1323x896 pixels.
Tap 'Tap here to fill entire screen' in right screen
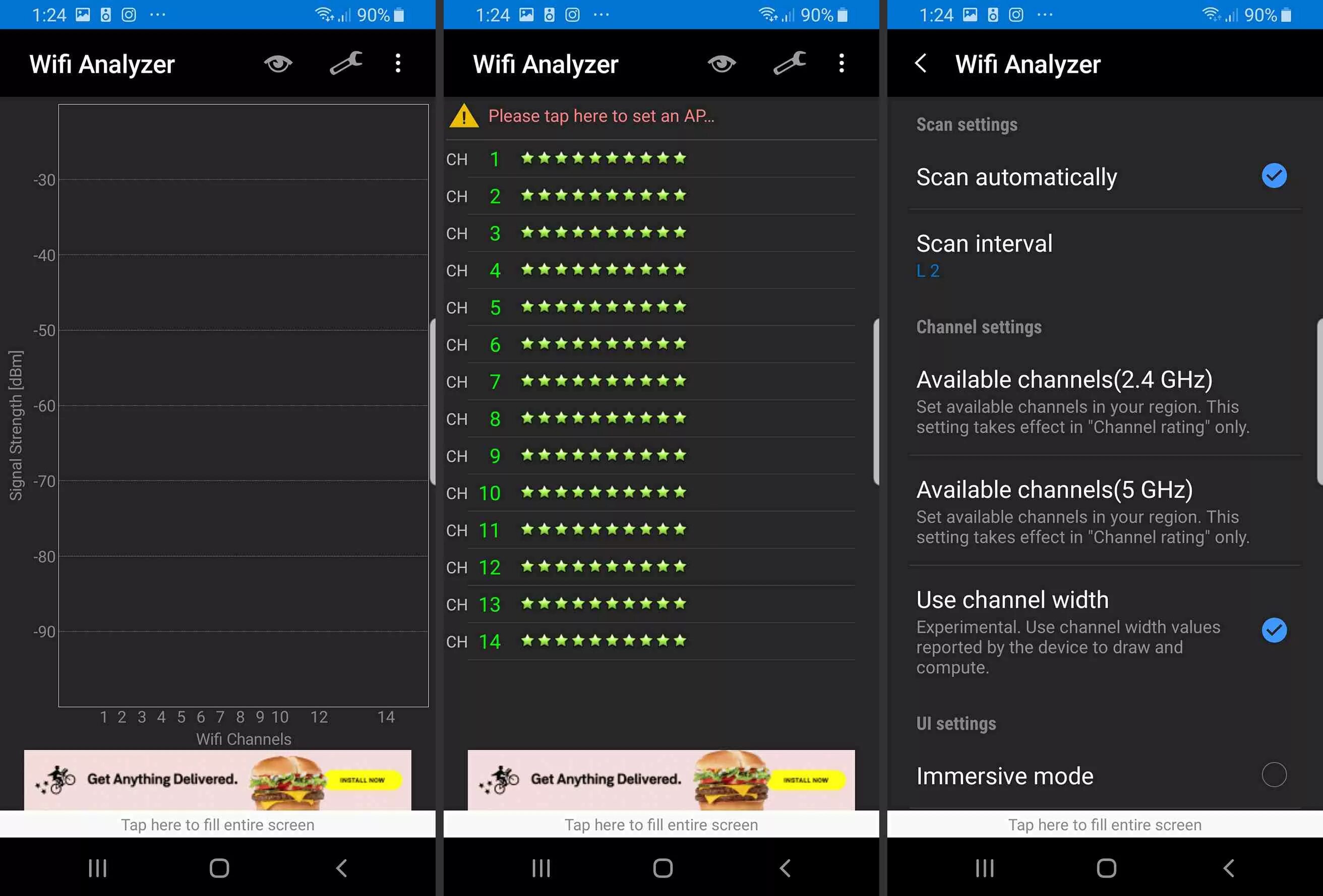coord(1104,824)
